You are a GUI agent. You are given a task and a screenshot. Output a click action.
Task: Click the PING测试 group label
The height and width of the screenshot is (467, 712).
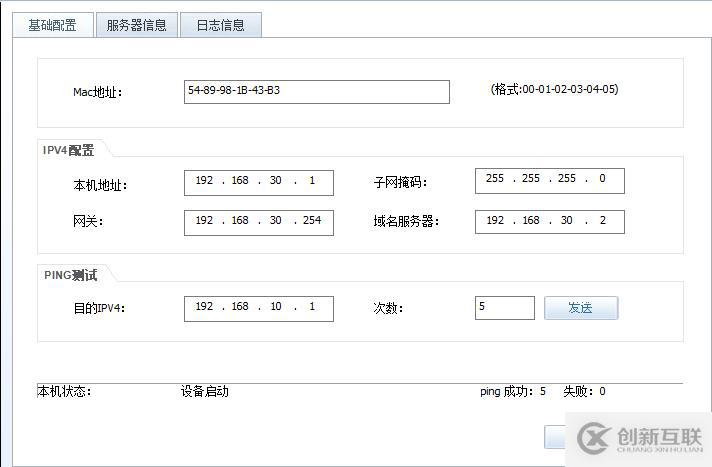70,275
